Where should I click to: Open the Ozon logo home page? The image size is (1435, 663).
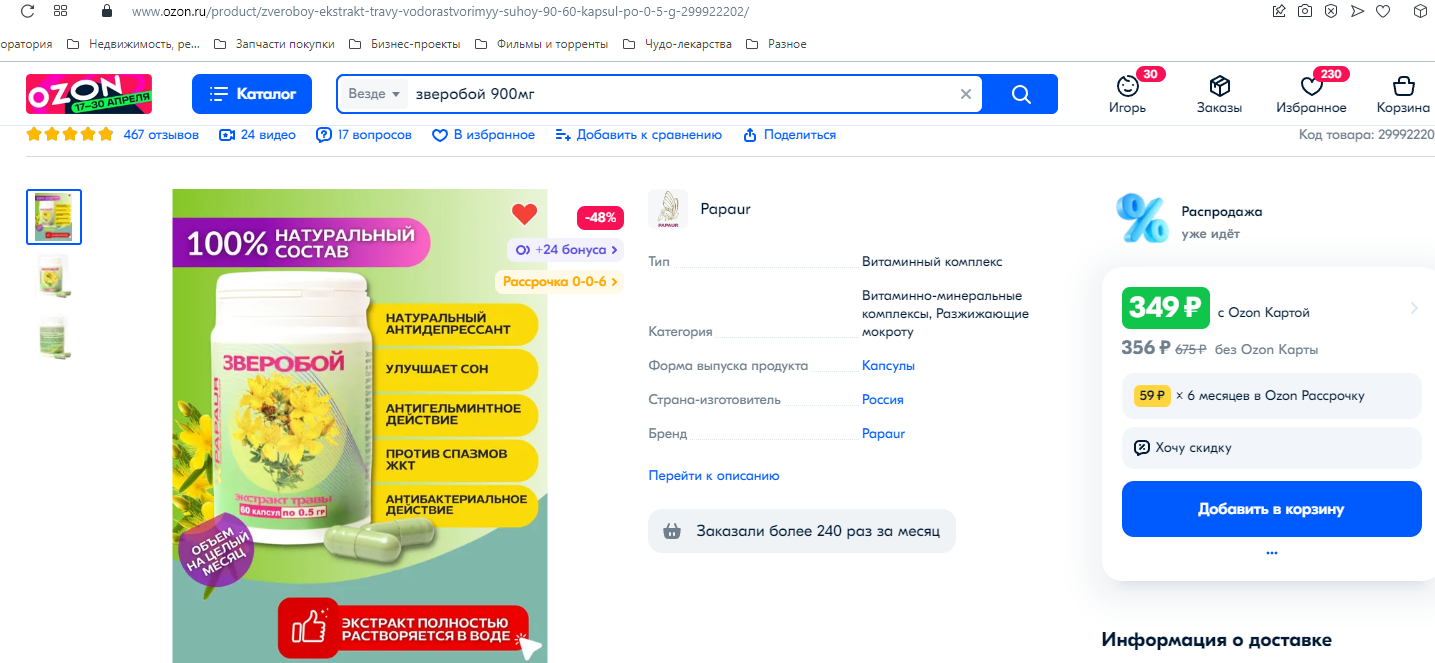pyautogui.click(x=89, y=94)
